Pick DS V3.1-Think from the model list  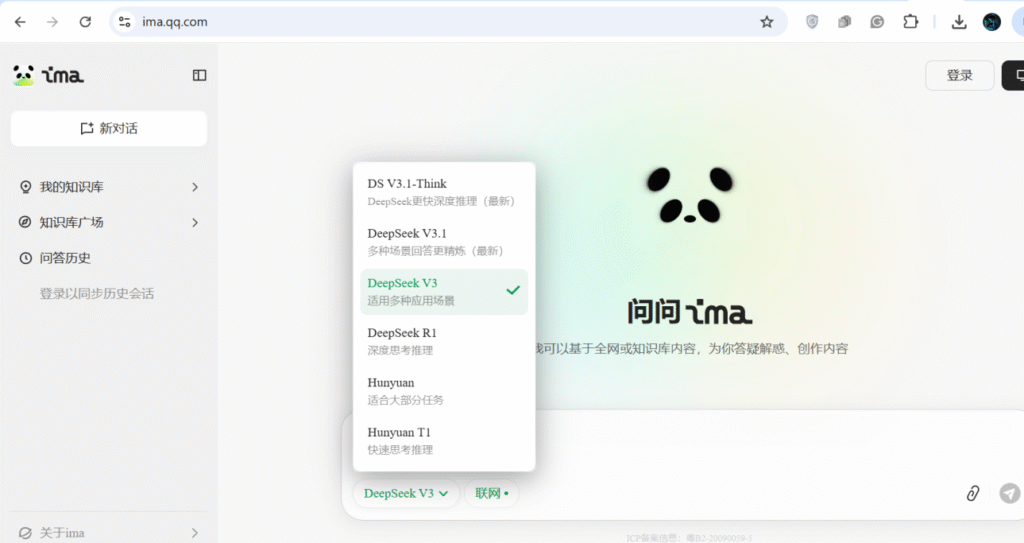pos(443,191)
